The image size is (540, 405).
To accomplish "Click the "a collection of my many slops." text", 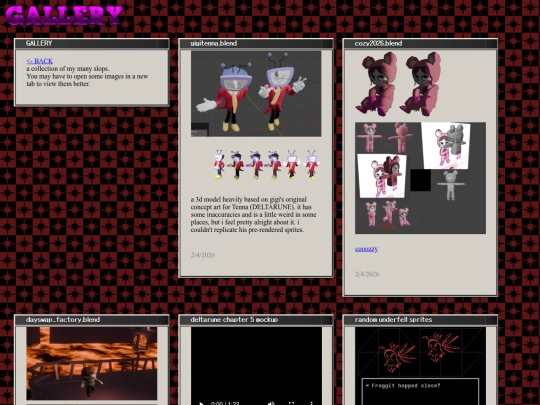I will pyautogui.click(x=68, y=69).
